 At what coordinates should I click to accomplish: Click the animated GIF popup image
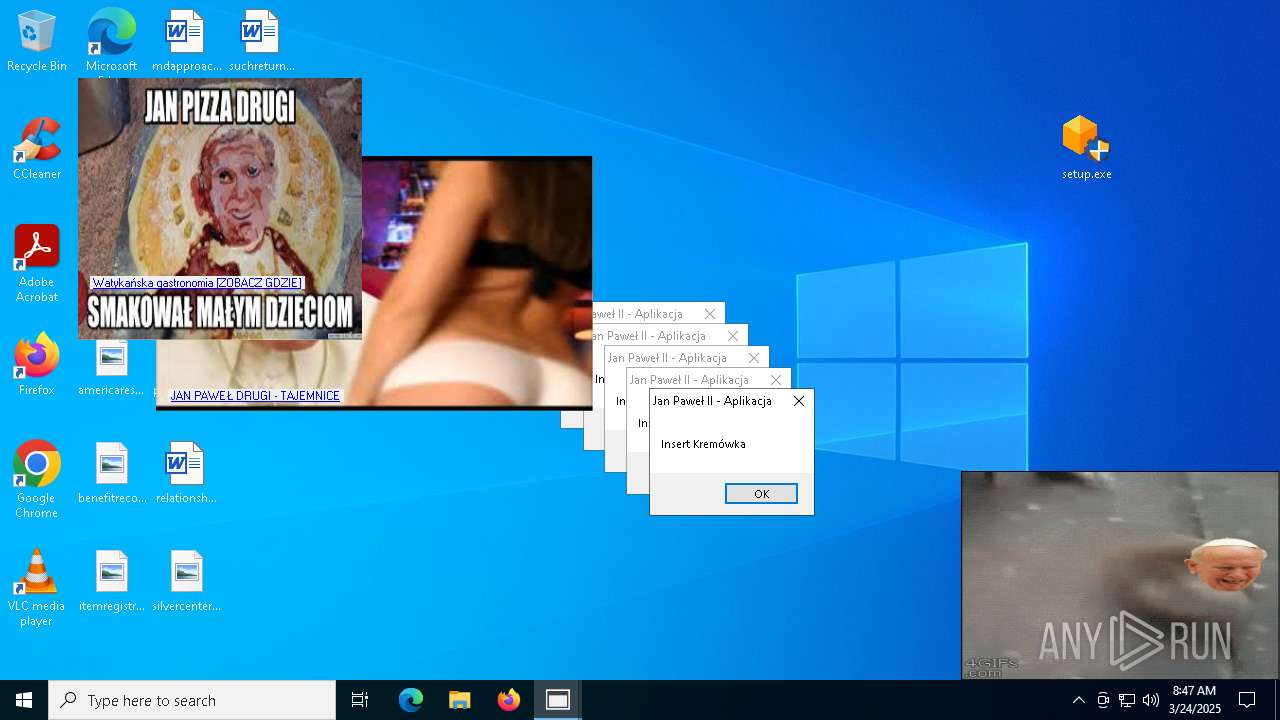tap(1120, 575)
